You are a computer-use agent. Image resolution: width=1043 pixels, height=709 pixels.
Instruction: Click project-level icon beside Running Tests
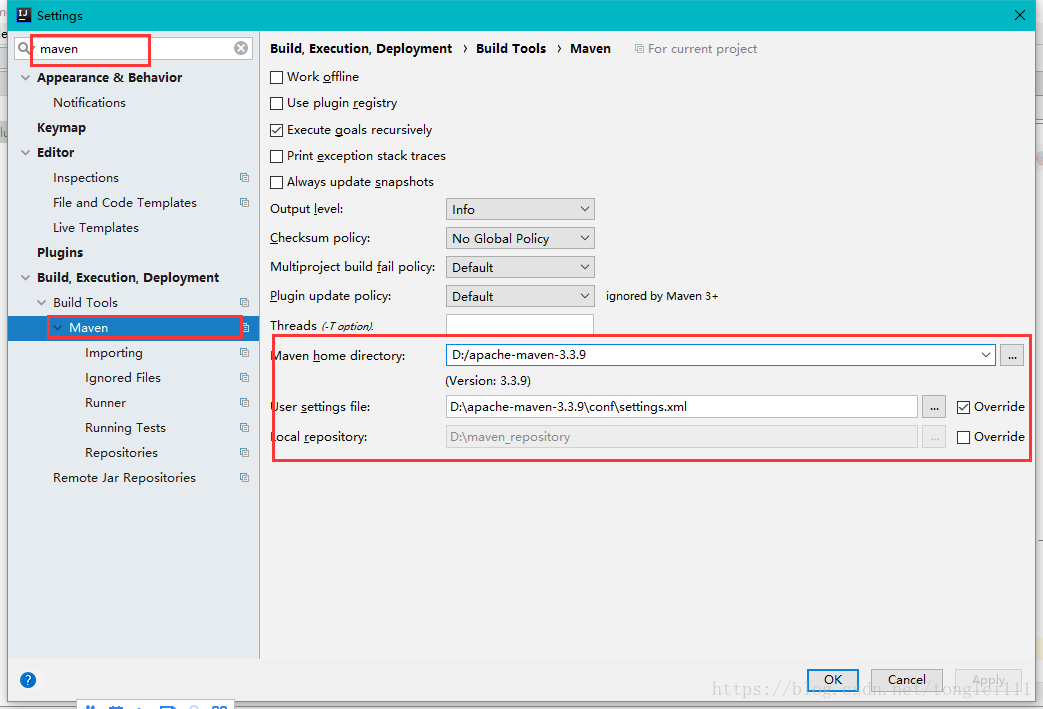coord(244,428)
